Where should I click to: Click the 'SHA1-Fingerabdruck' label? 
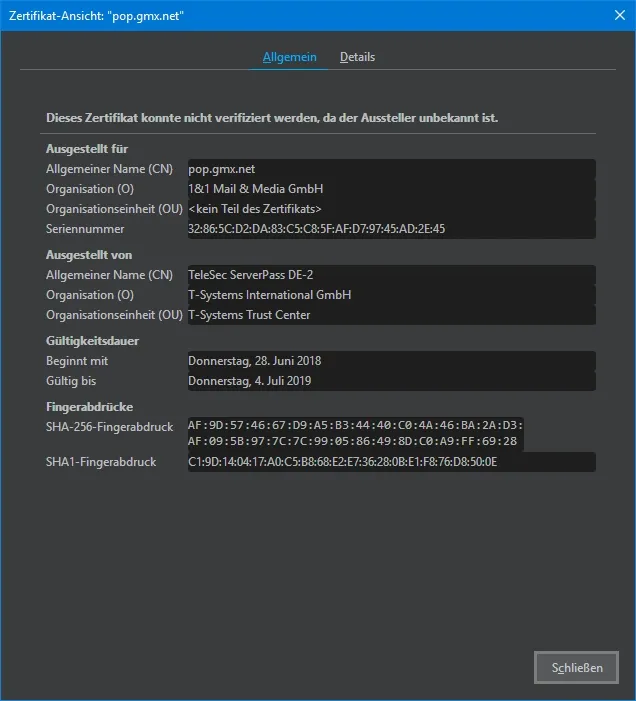coord(101,462)
